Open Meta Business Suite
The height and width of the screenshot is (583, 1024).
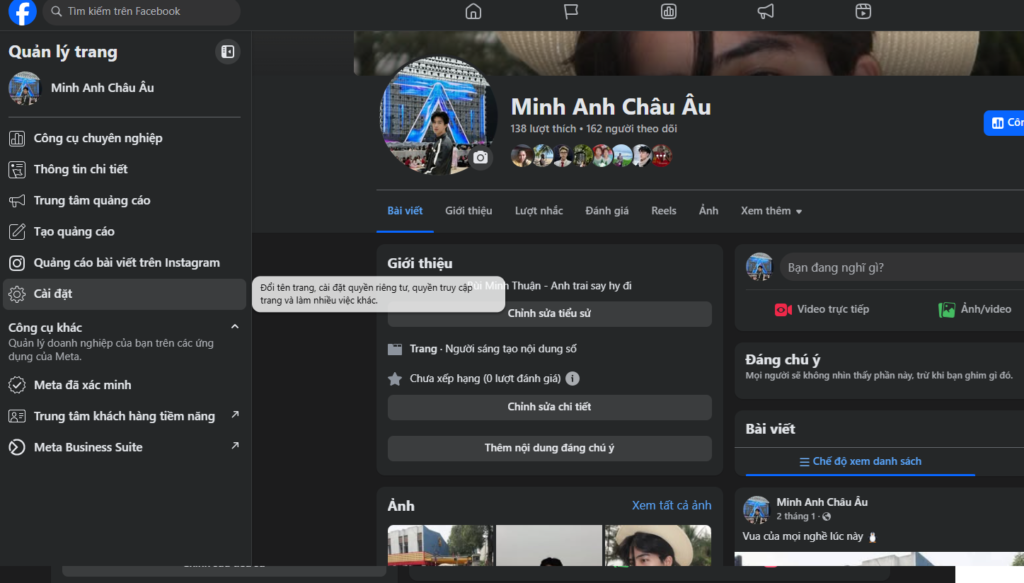(x=85, y=447)
